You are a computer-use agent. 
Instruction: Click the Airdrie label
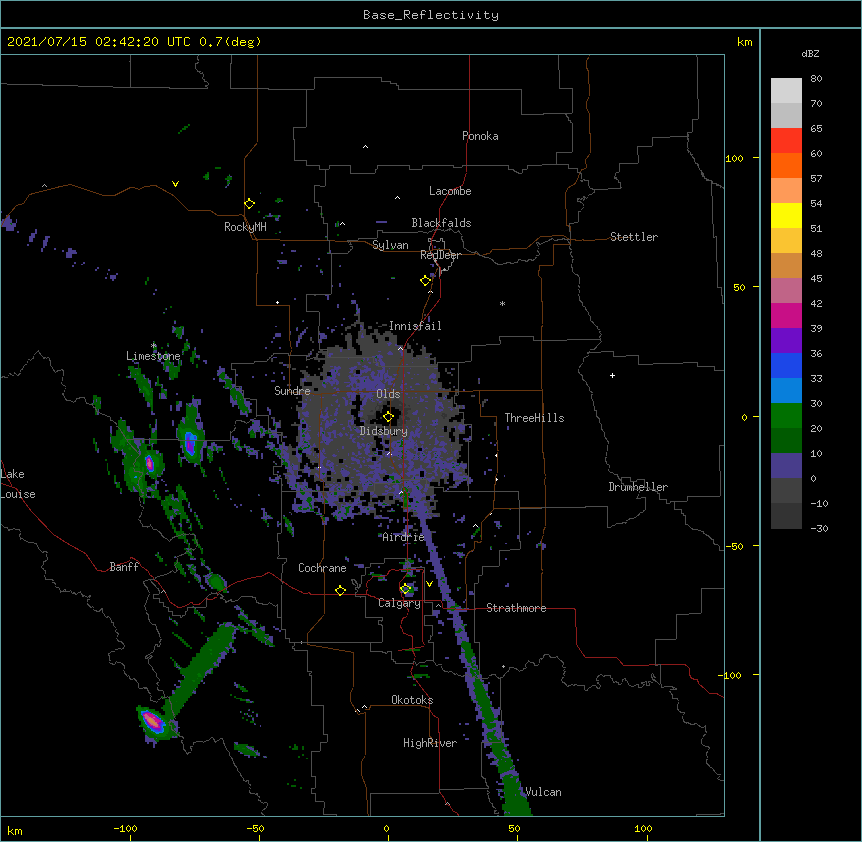click(x=403, y=537)
